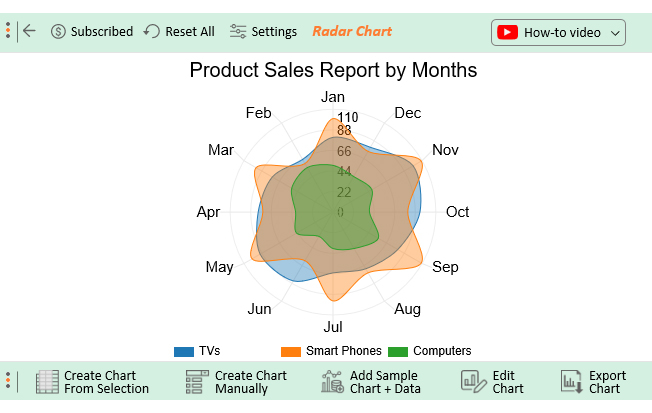
Task: Open Settings via its label
Action: (274, 32)
